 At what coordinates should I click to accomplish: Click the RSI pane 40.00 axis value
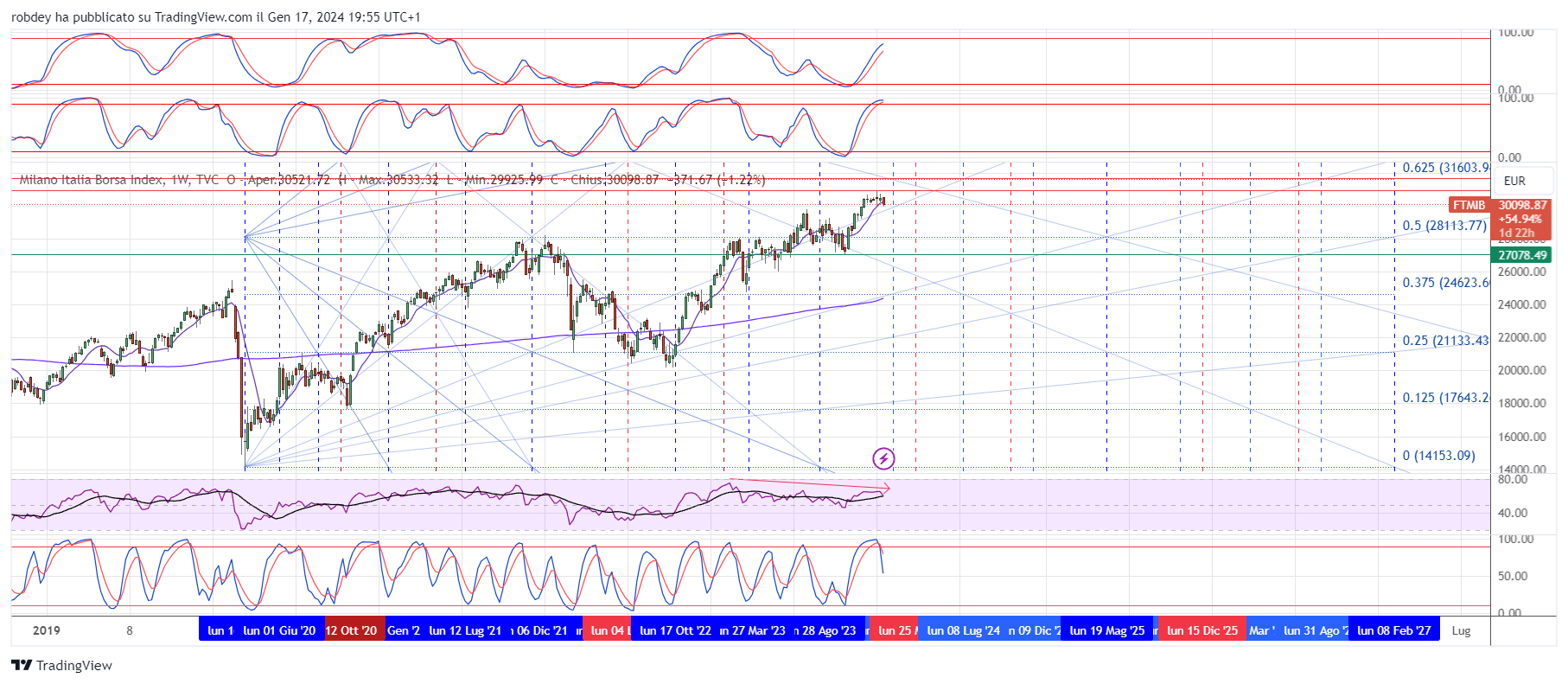[x=1513, y=513]
